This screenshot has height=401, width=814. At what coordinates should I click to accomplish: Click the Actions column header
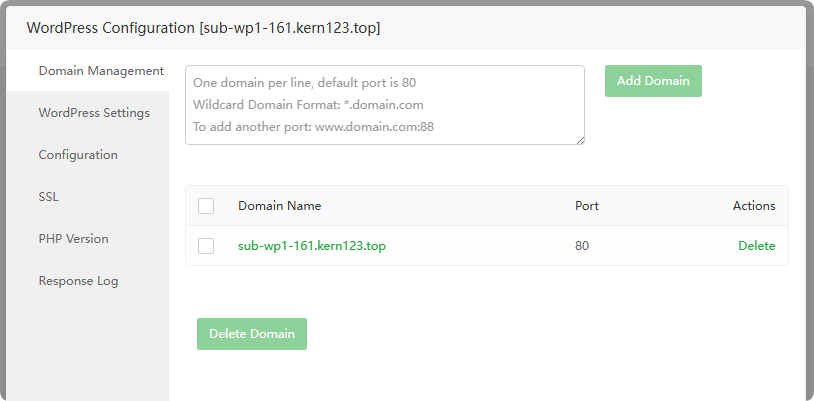[x=753, y=206]
